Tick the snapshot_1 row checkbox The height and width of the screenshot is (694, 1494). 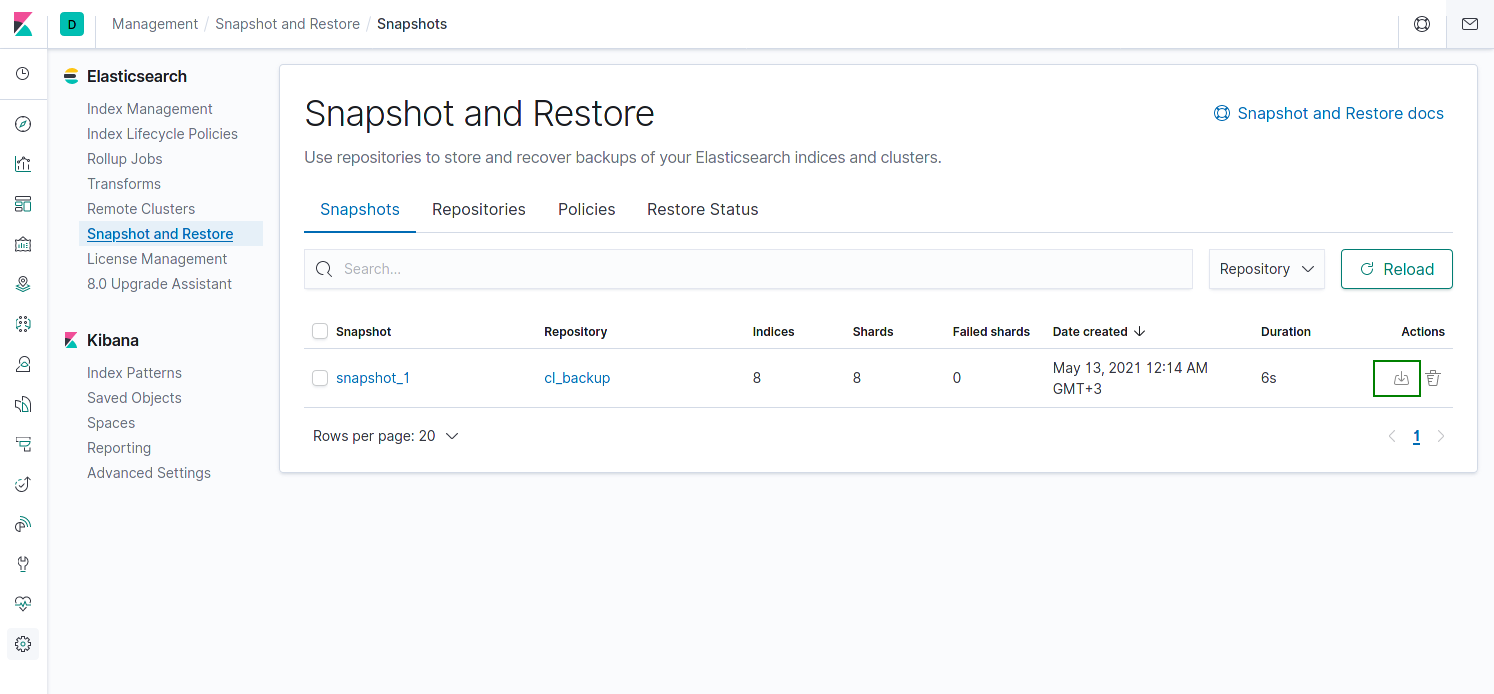tap(320, 378)
